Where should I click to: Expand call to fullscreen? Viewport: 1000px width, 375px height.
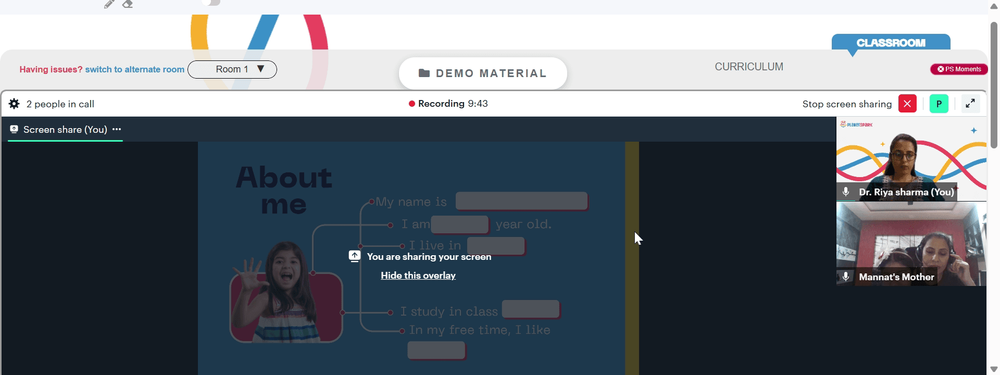(970, 103)
